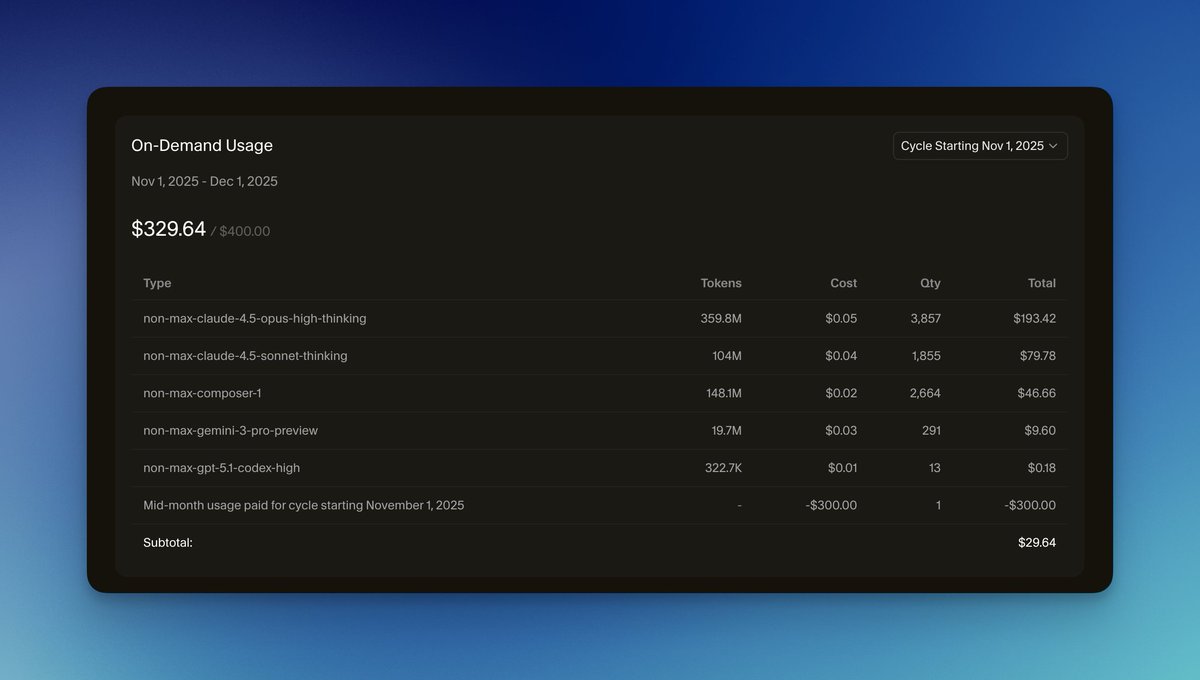Viewport: 1200px width, 680px height.
Task: Click the -$300.00 value in Cost column
Action: 831,505
